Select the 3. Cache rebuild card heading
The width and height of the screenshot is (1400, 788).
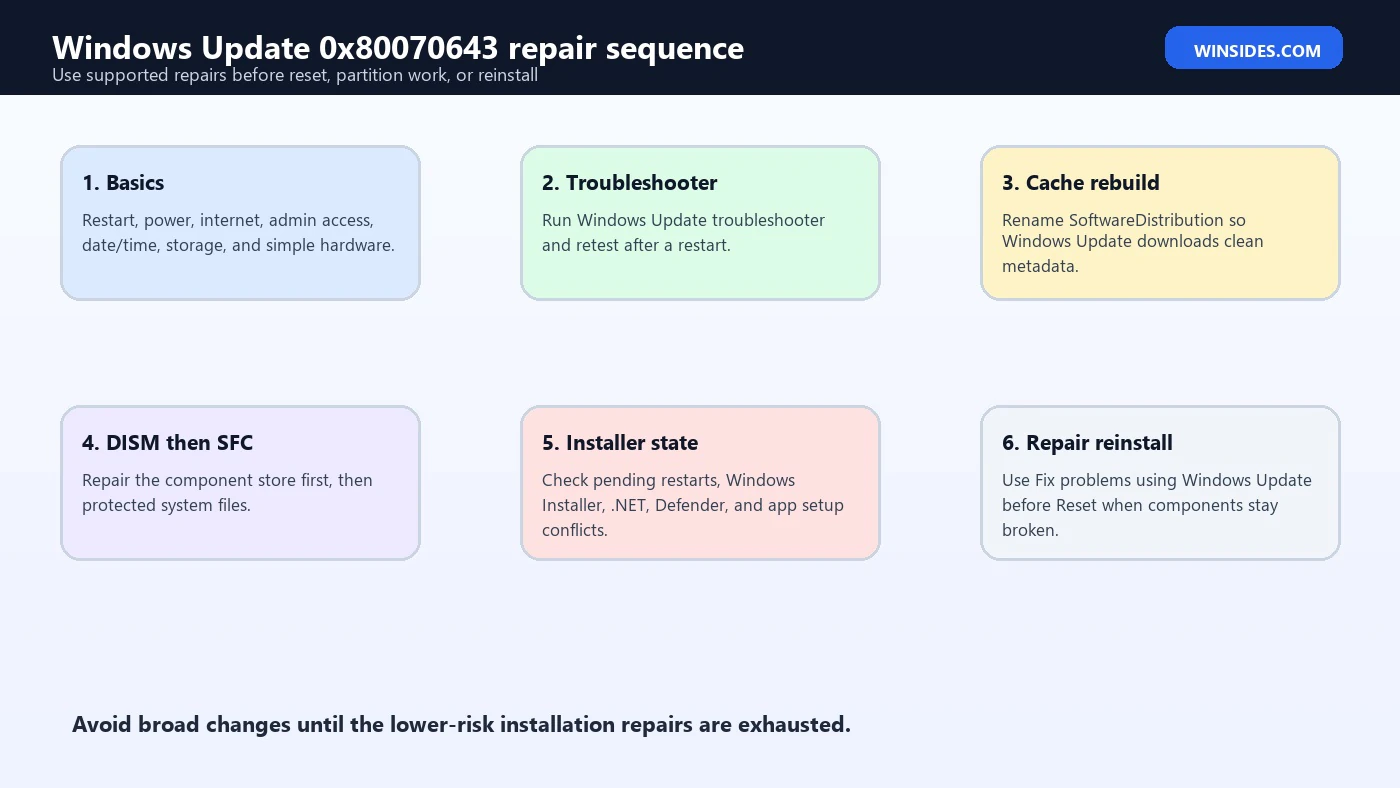[1081, 183]
